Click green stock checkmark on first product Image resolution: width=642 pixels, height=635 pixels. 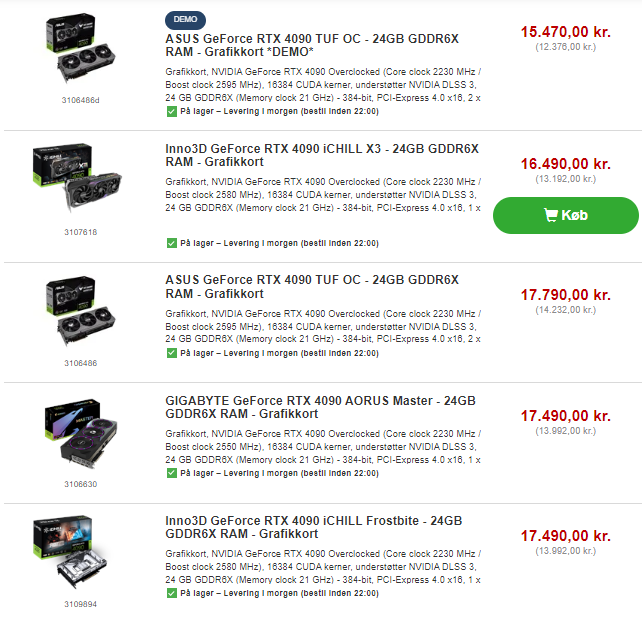[x=172, y=111]
